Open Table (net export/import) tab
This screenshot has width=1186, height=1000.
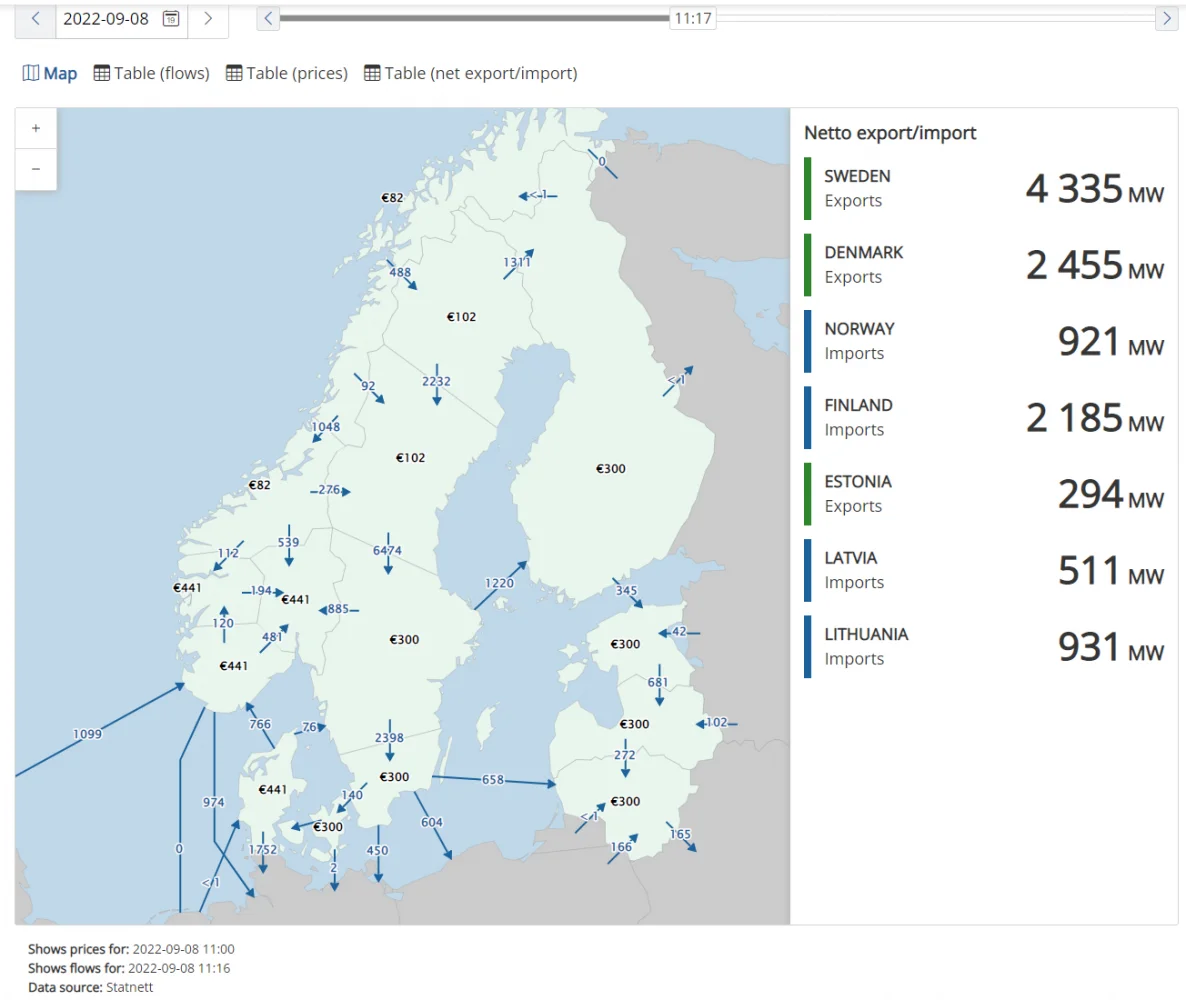coord(470,73)
